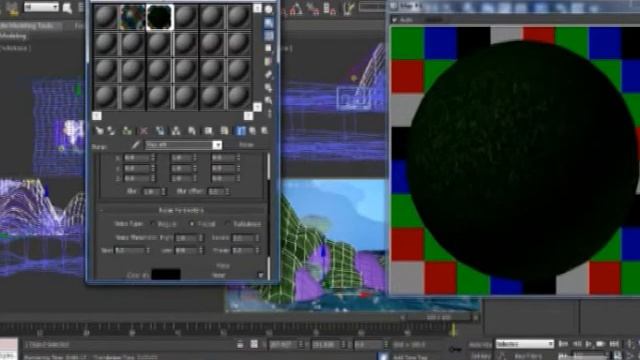
Task: Click Material ID Channel icon
Action: click(208, 131)
